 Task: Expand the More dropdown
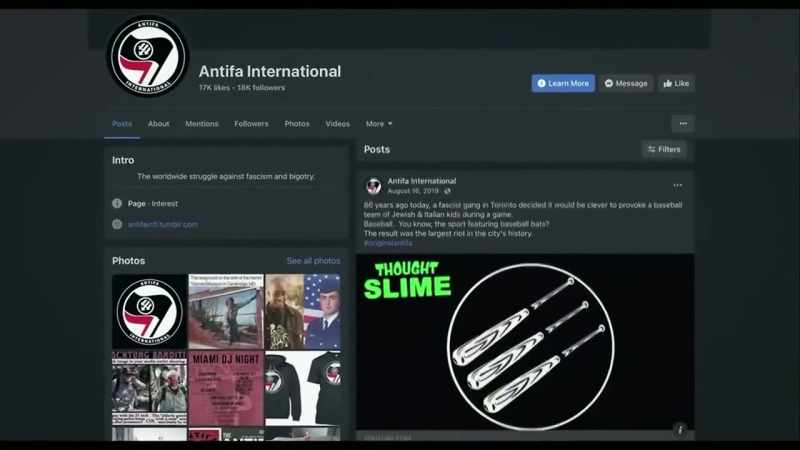point(379,123)
